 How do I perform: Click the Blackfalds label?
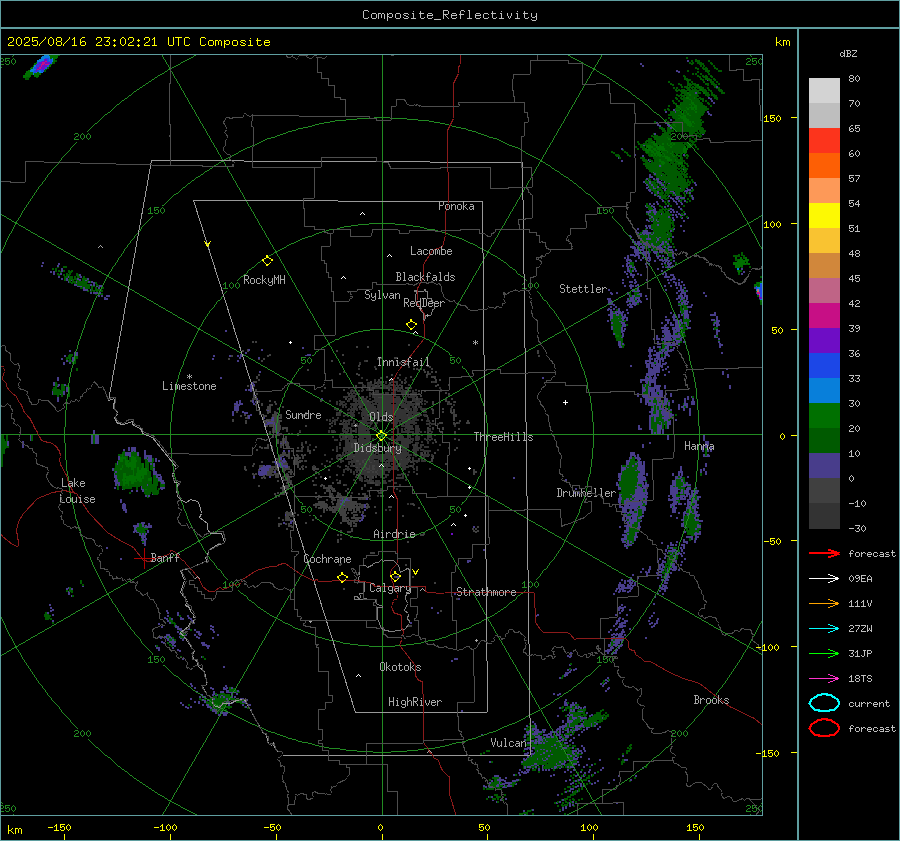(x=425, y=277)
